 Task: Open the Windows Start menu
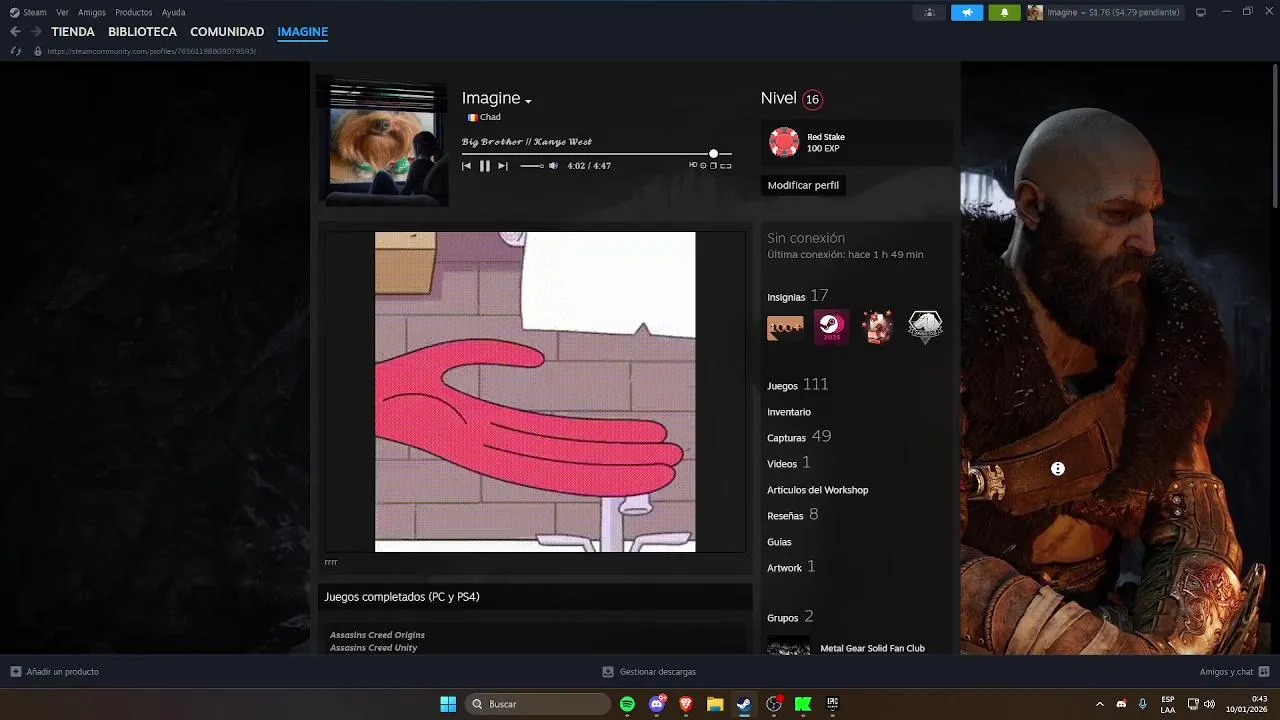pos(448,704)
